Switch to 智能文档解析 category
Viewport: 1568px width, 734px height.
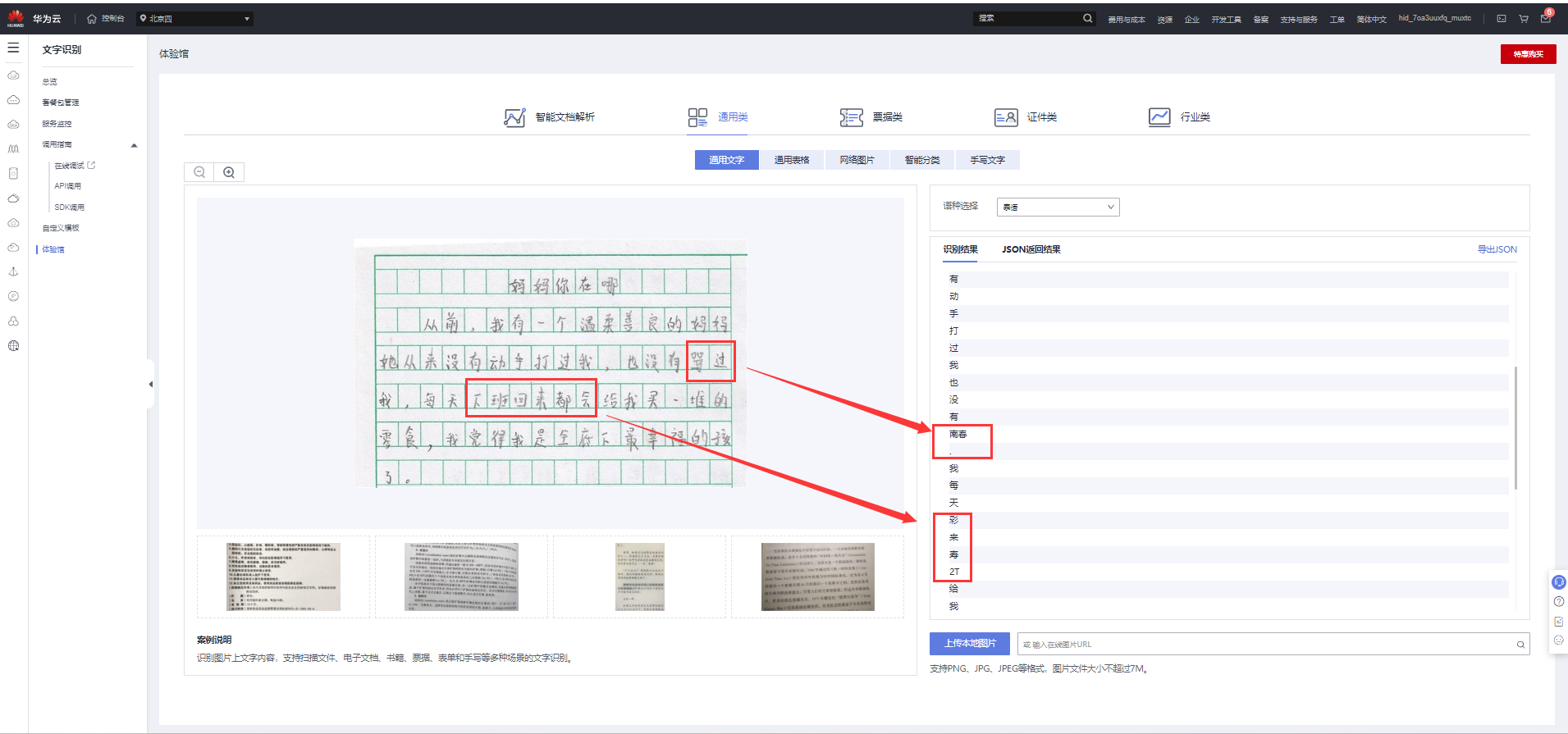click(549, 117)
